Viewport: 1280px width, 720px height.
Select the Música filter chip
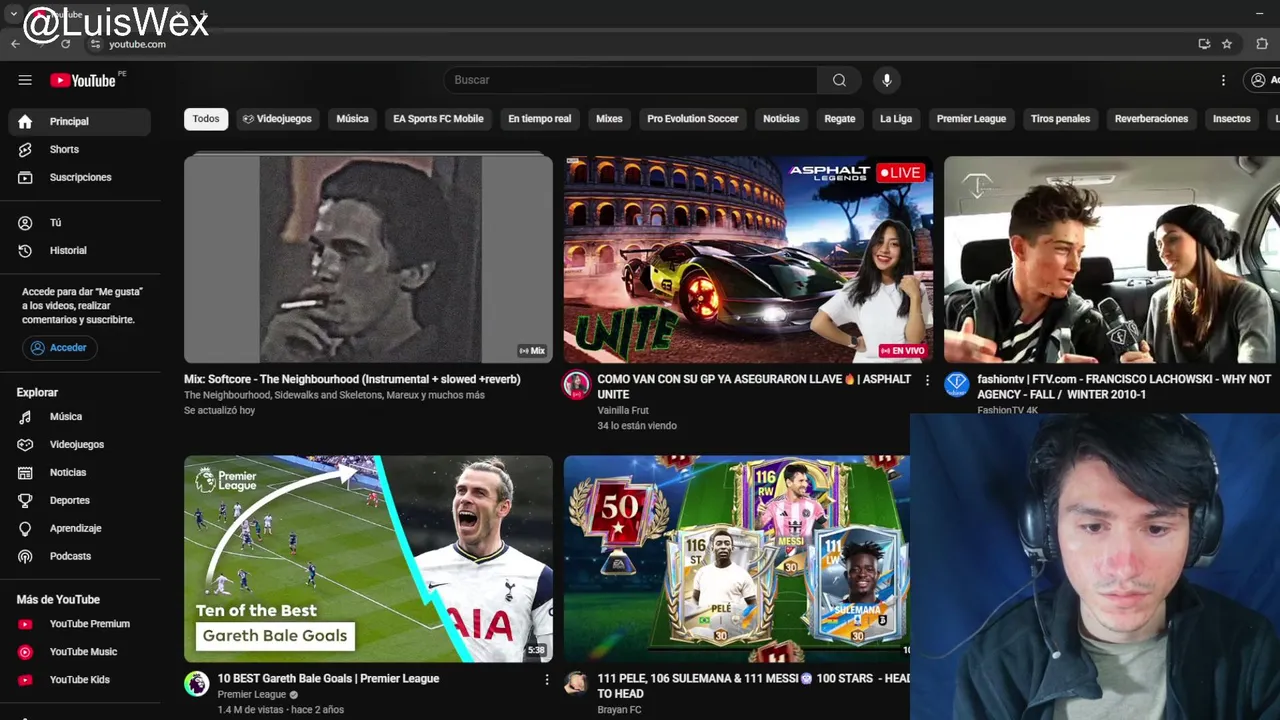pos(352,119)
